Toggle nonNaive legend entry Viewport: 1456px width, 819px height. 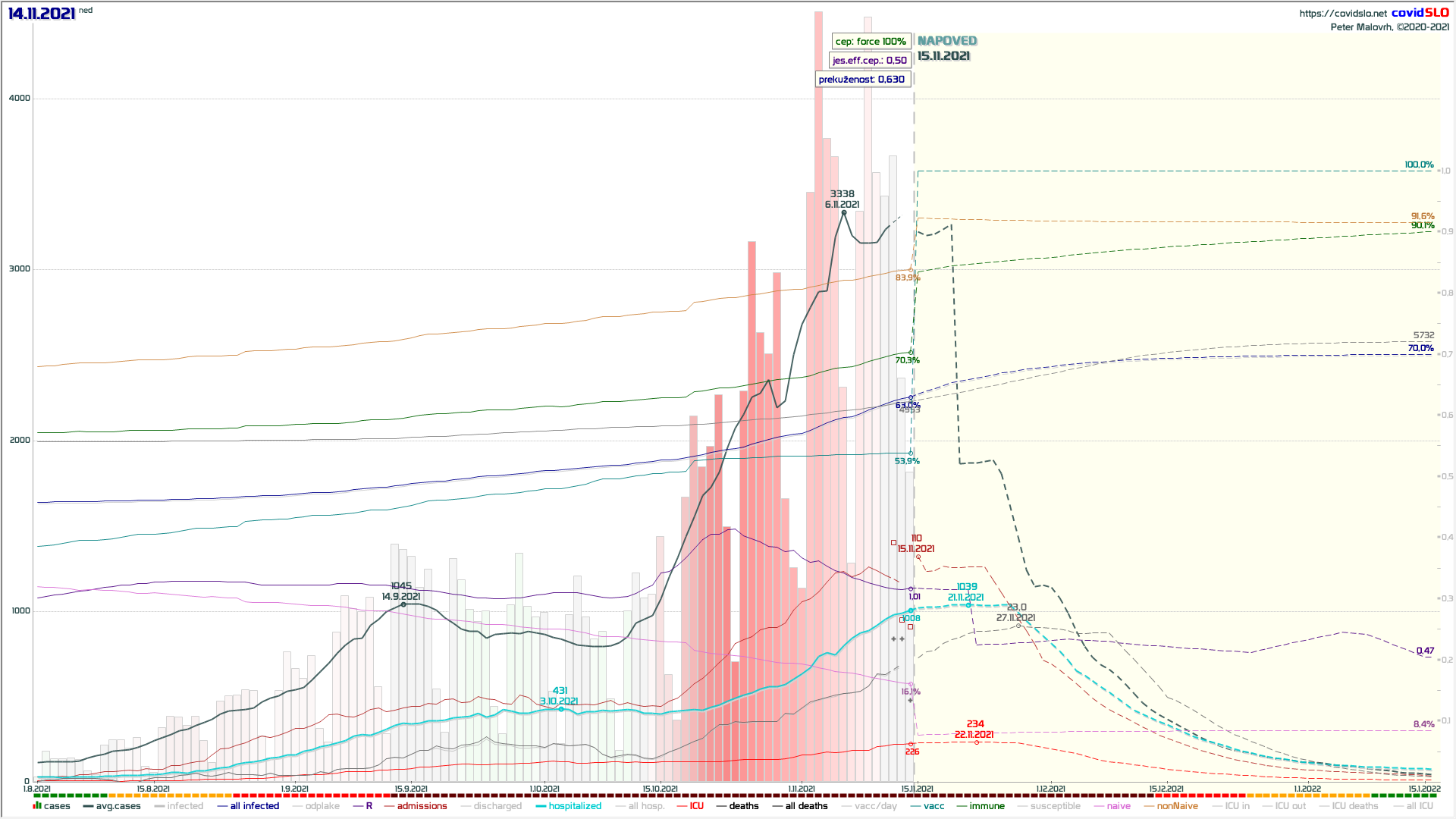(x=1177, y=806)
